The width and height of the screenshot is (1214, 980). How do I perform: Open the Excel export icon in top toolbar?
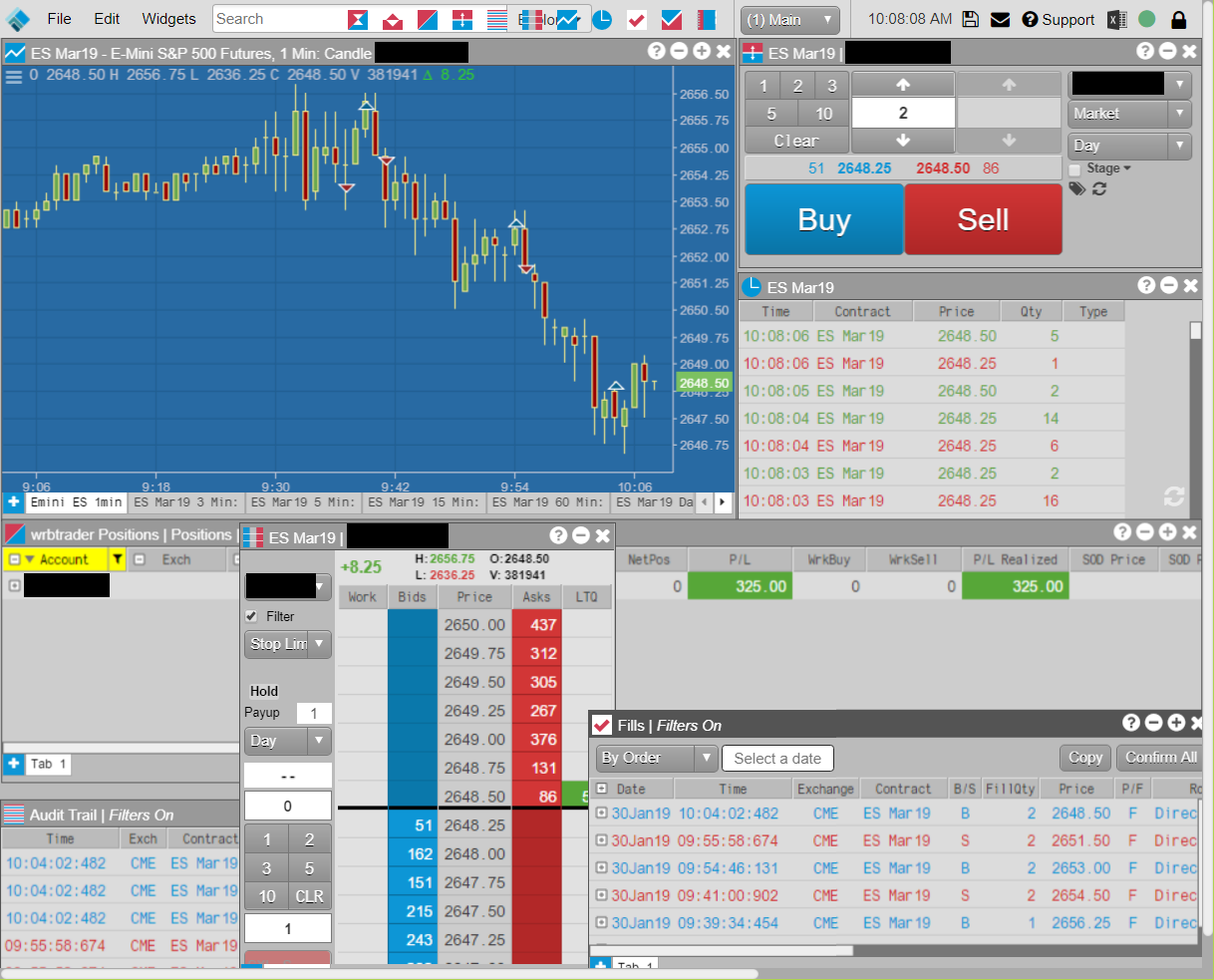tap(1117, 19)
